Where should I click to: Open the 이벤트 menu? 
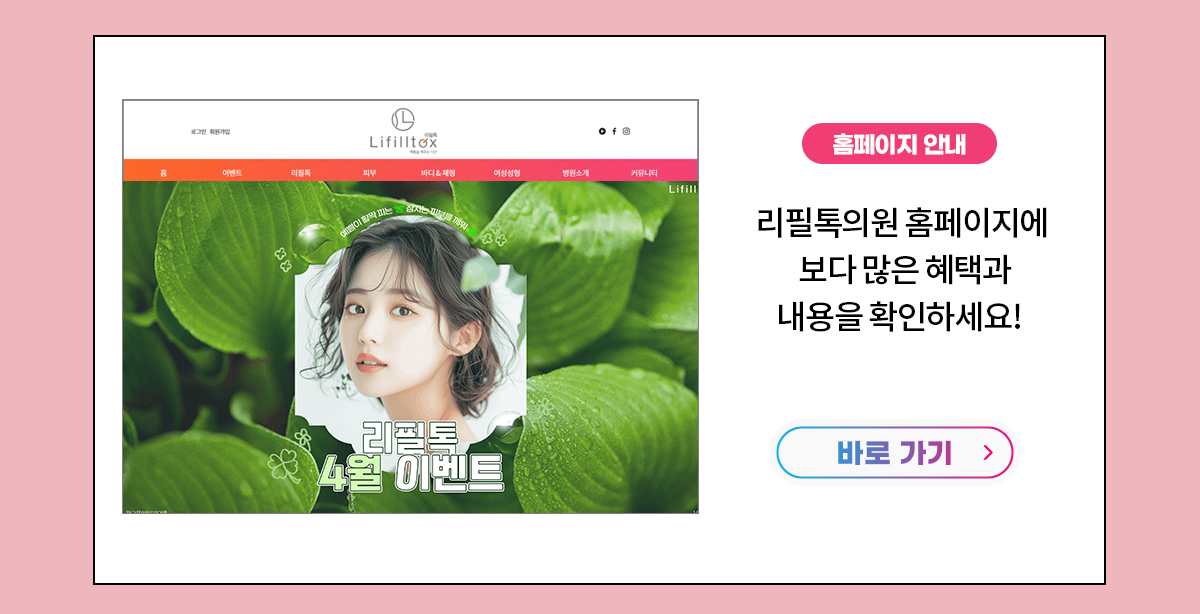pyautogui.click(x=232, y=173)
